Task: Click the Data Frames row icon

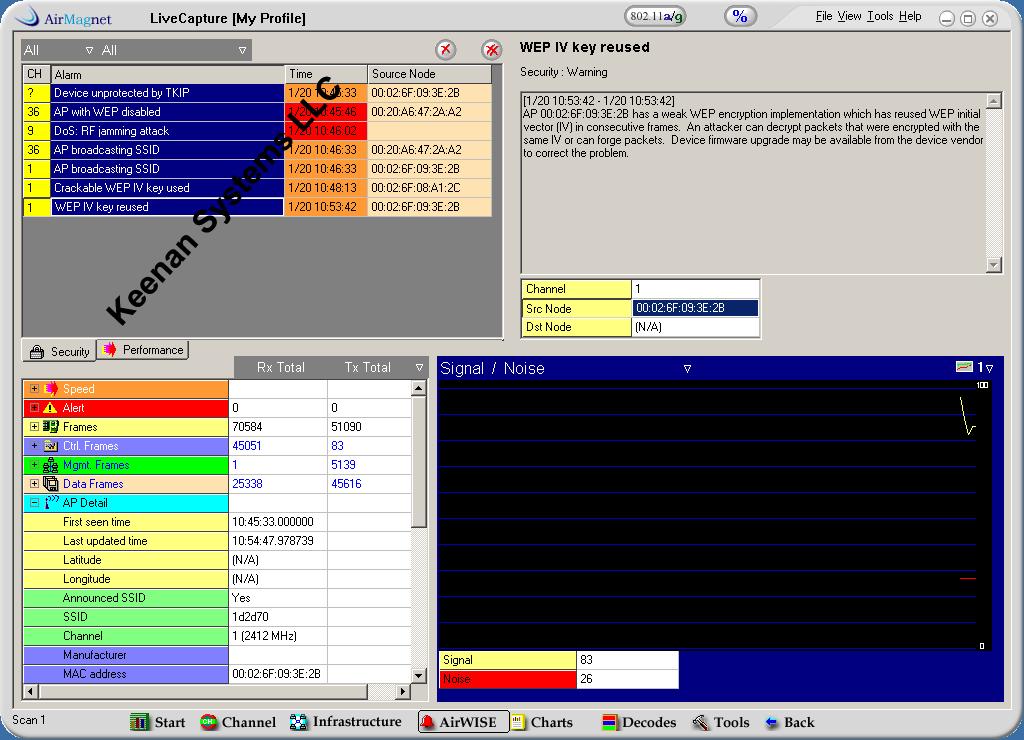Action: (x=50, y=483)
